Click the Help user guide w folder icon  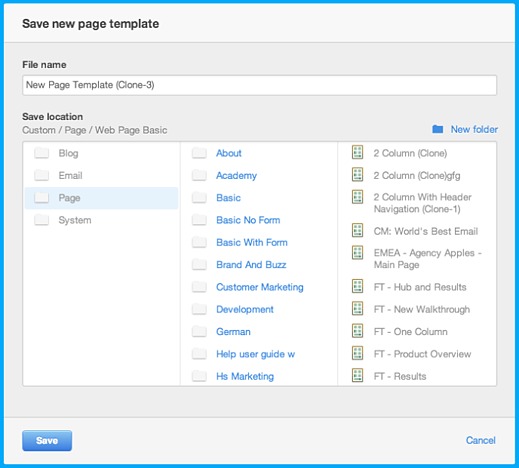(x=199, y=354)
